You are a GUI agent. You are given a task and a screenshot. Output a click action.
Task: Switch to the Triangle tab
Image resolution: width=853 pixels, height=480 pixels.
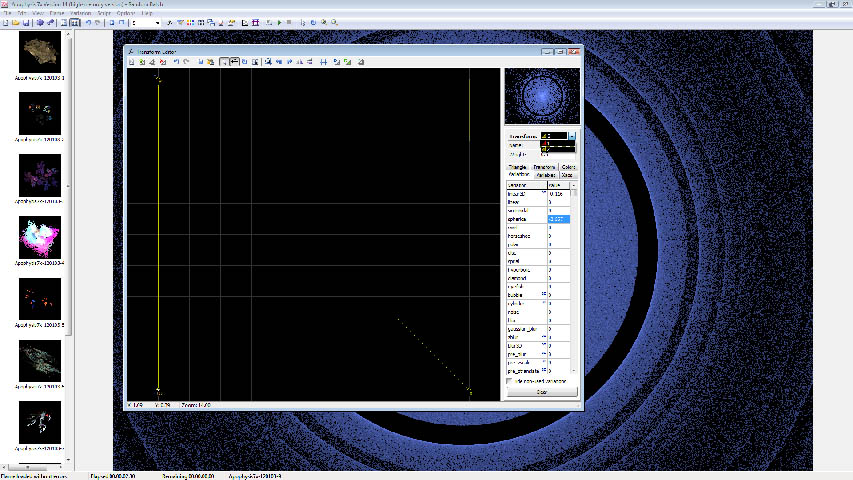coord(517,167)
